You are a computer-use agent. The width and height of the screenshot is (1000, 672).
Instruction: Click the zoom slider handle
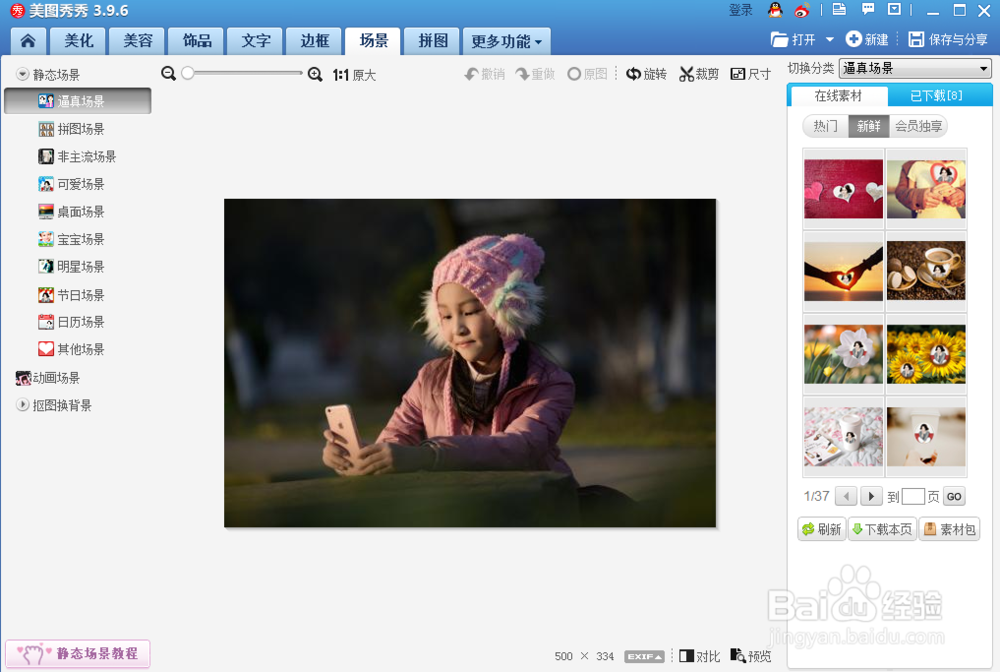188,73
